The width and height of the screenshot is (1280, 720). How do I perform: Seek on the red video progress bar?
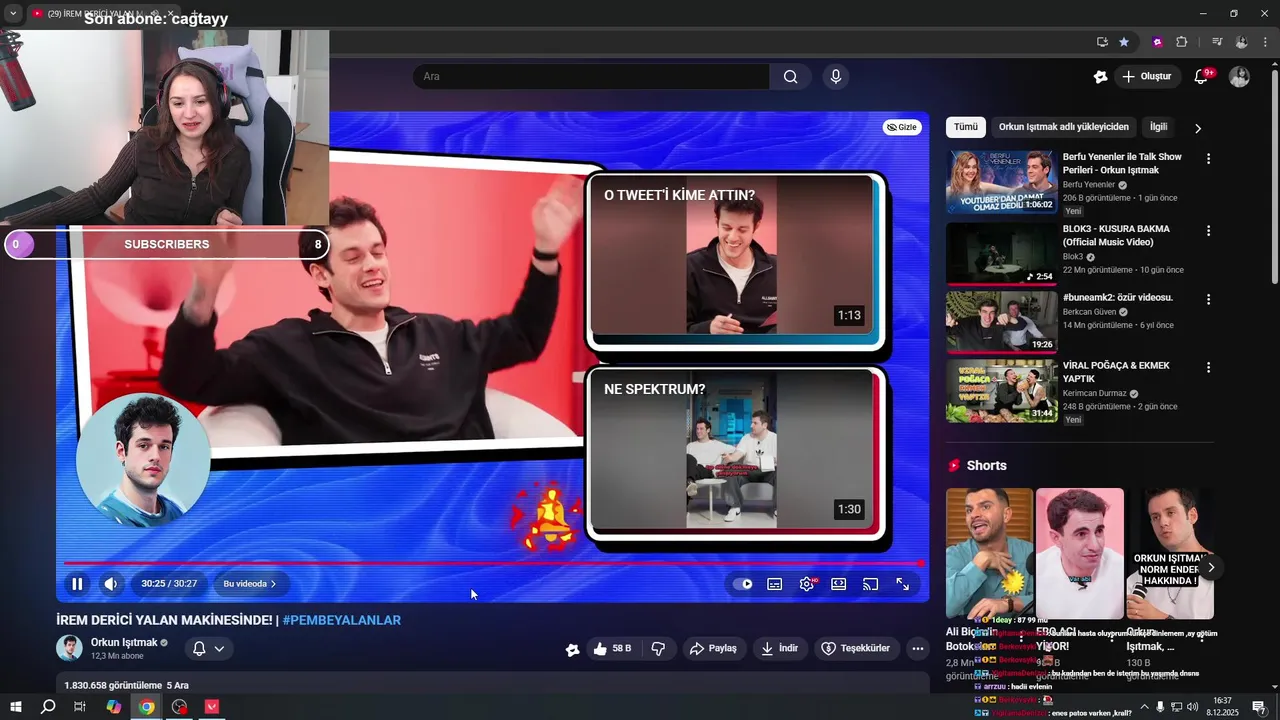point(492,563)
